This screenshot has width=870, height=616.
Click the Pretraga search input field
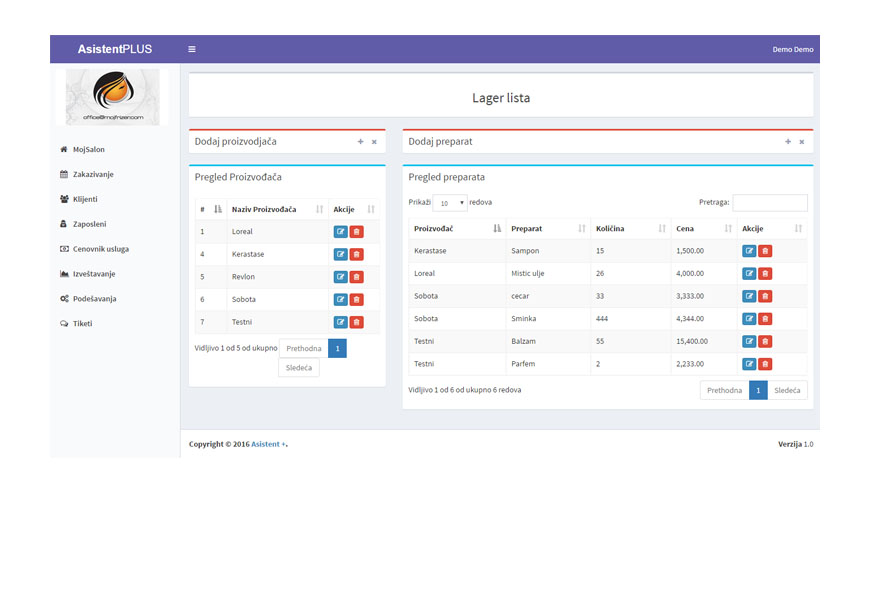pyautogui.click(x=769, y=203)
